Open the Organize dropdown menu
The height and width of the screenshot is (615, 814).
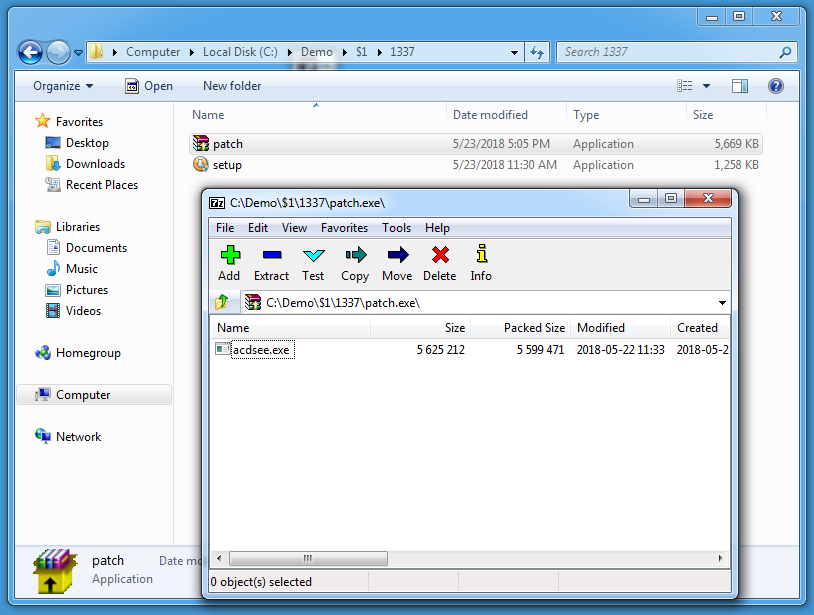pyautogui.click(x=63, y=86)
